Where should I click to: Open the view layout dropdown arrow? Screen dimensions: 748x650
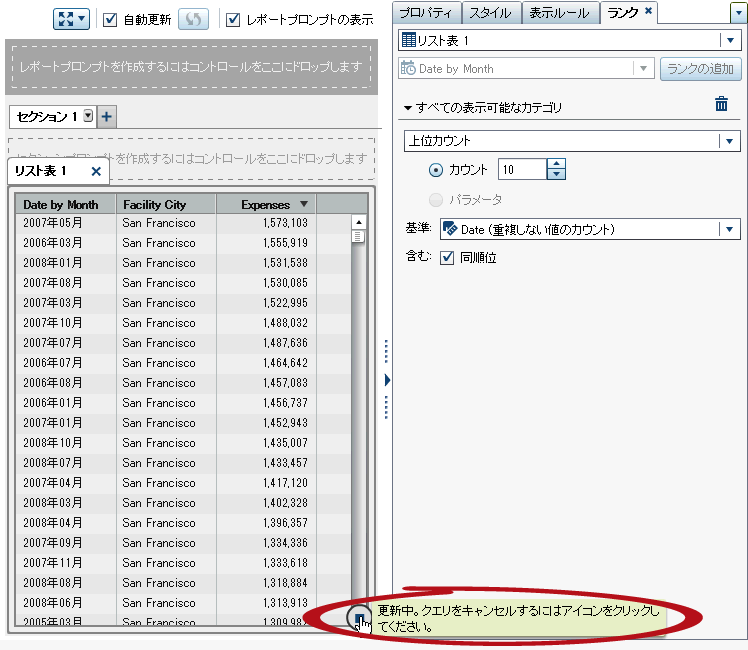(x=82, y=19)
